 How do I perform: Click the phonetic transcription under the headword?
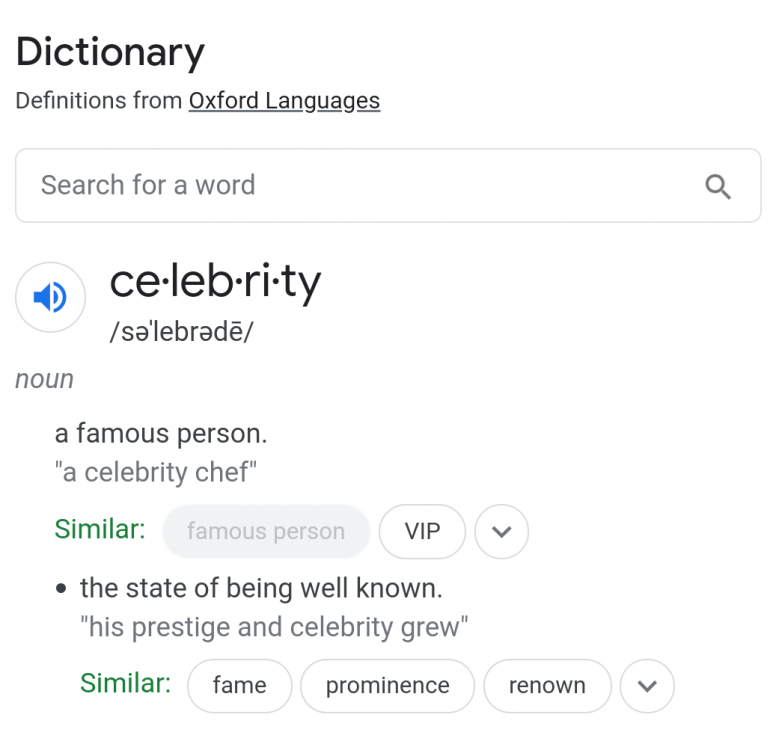[181, 332]
